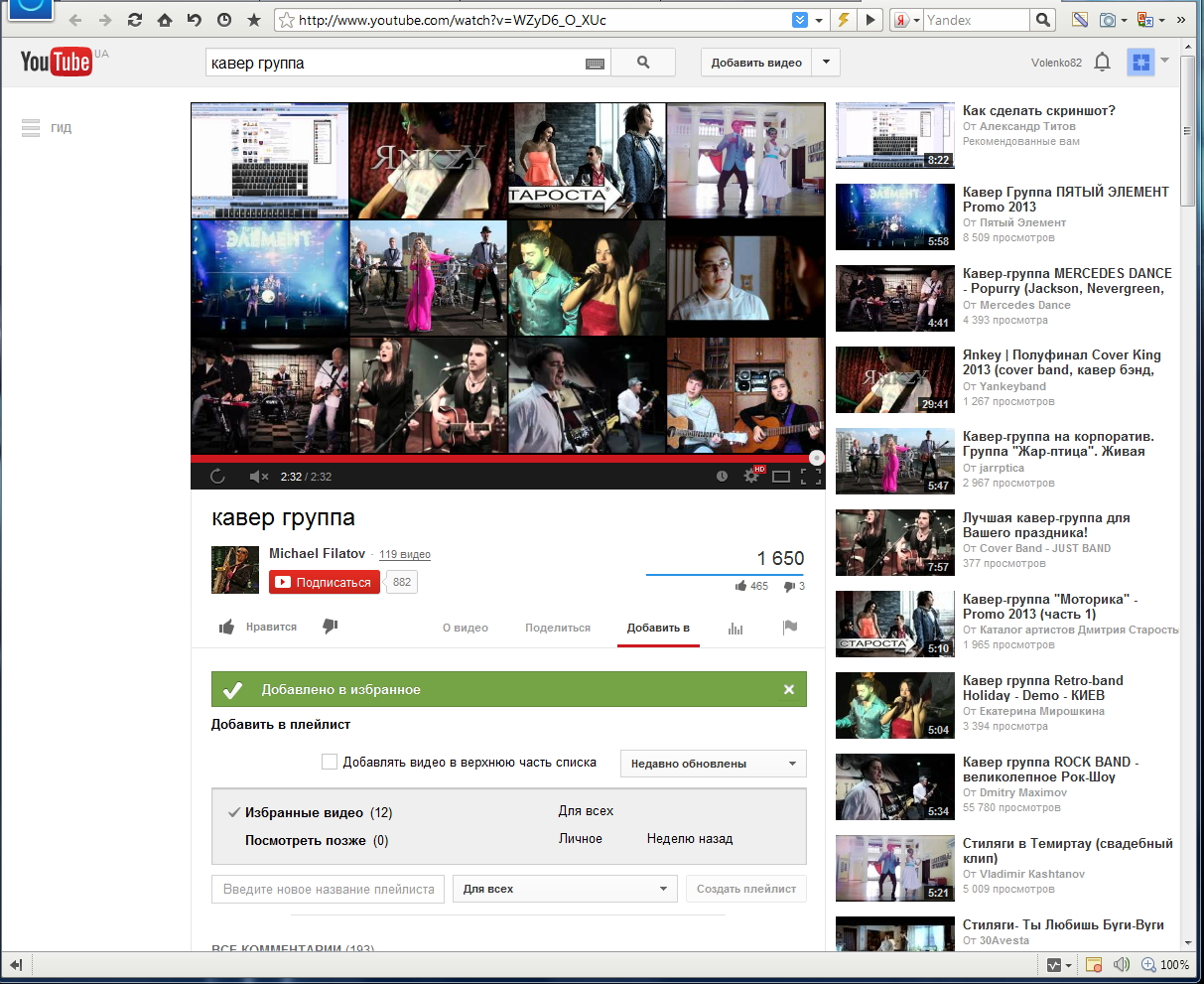
Task: Click the undo arrow in browser toolbar
Action: [x=195, y=20]
